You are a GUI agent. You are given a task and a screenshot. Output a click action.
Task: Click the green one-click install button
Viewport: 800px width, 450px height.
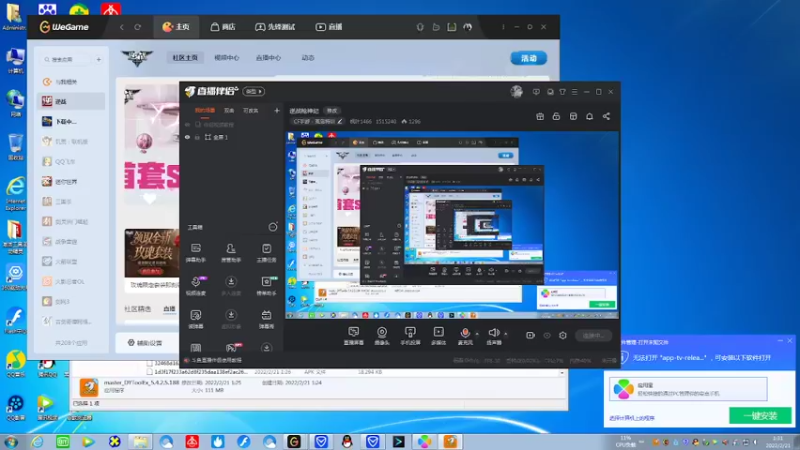click(x=760, y=415)
